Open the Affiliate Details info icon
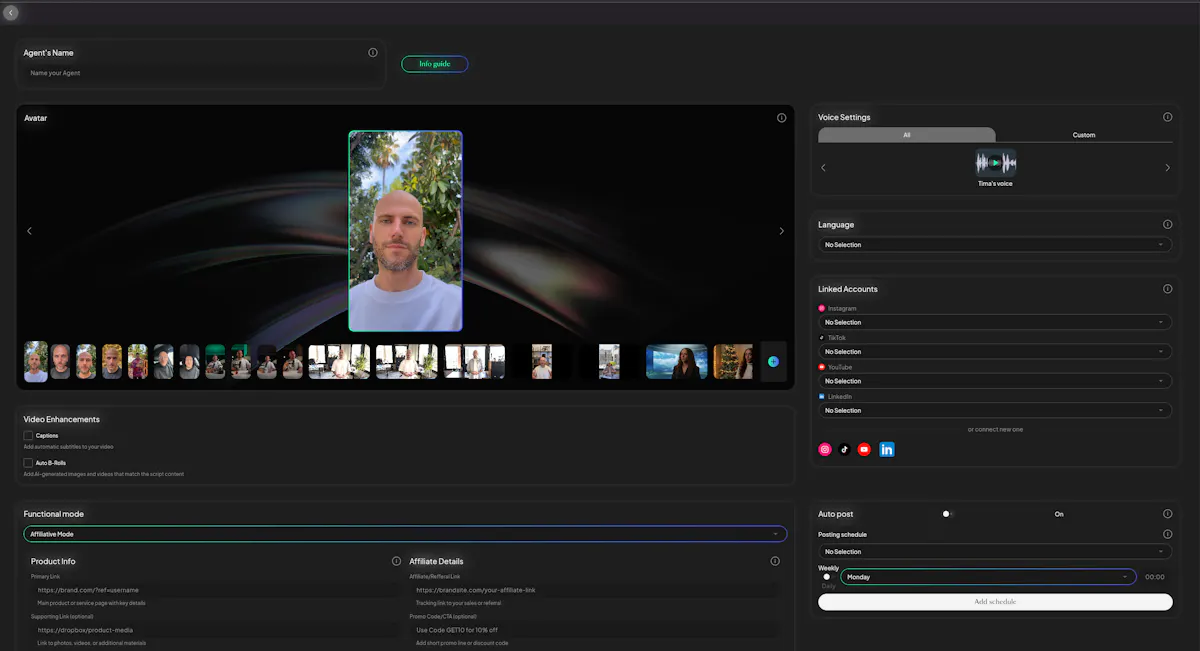1200x651 pixels. pos(775,561)
